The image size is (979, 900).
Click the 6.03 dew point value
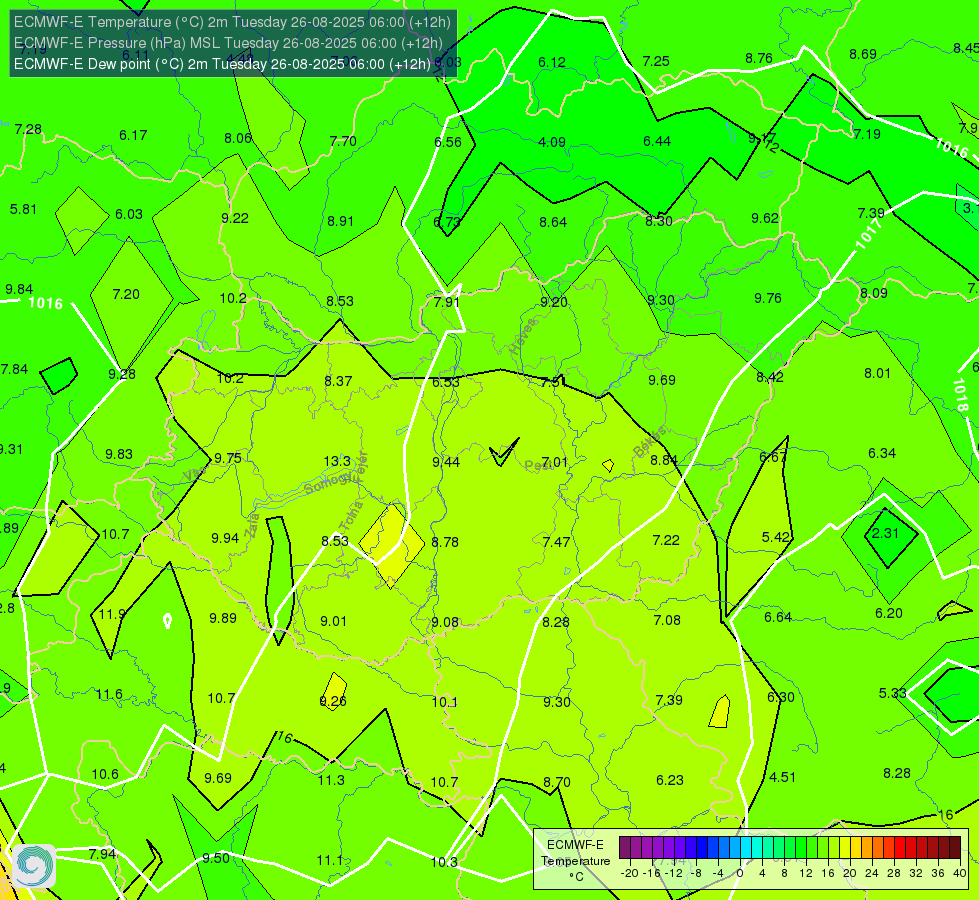pos(129,214)
